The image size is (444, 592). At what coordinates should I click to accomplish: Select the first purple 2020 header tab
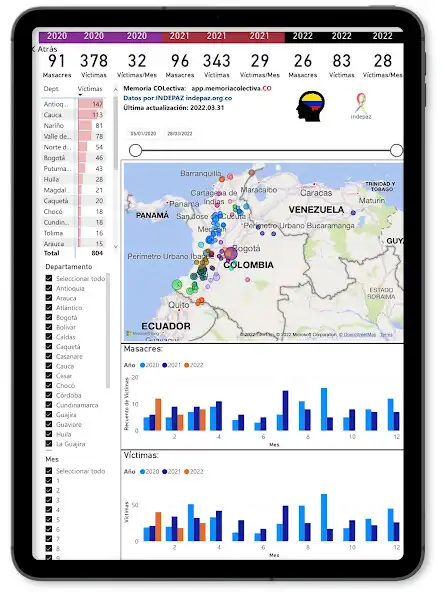coord(57,36)
